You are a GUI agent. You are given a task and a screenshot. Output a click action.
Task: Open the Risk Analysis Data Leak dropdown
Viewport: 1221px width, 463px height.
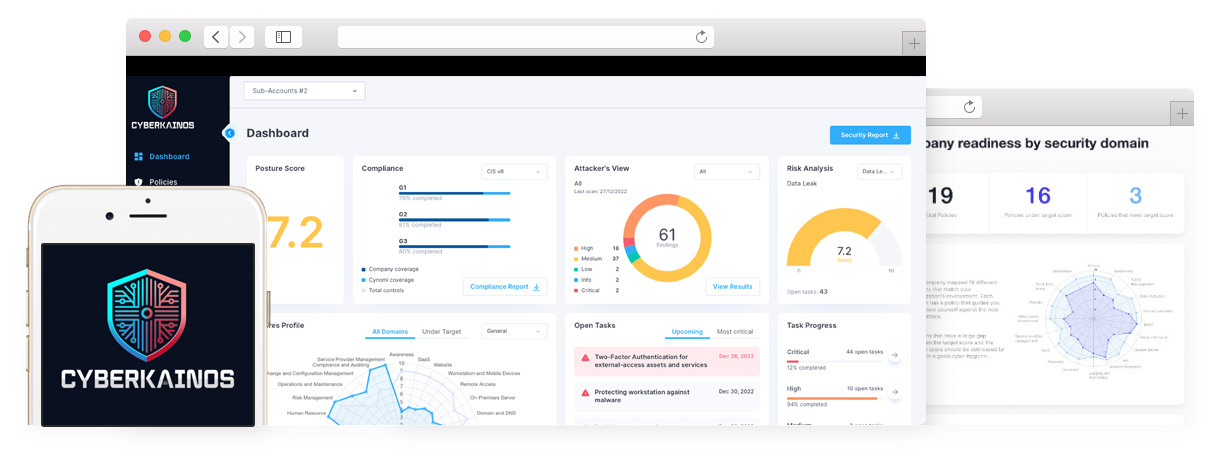click(879, 172)
